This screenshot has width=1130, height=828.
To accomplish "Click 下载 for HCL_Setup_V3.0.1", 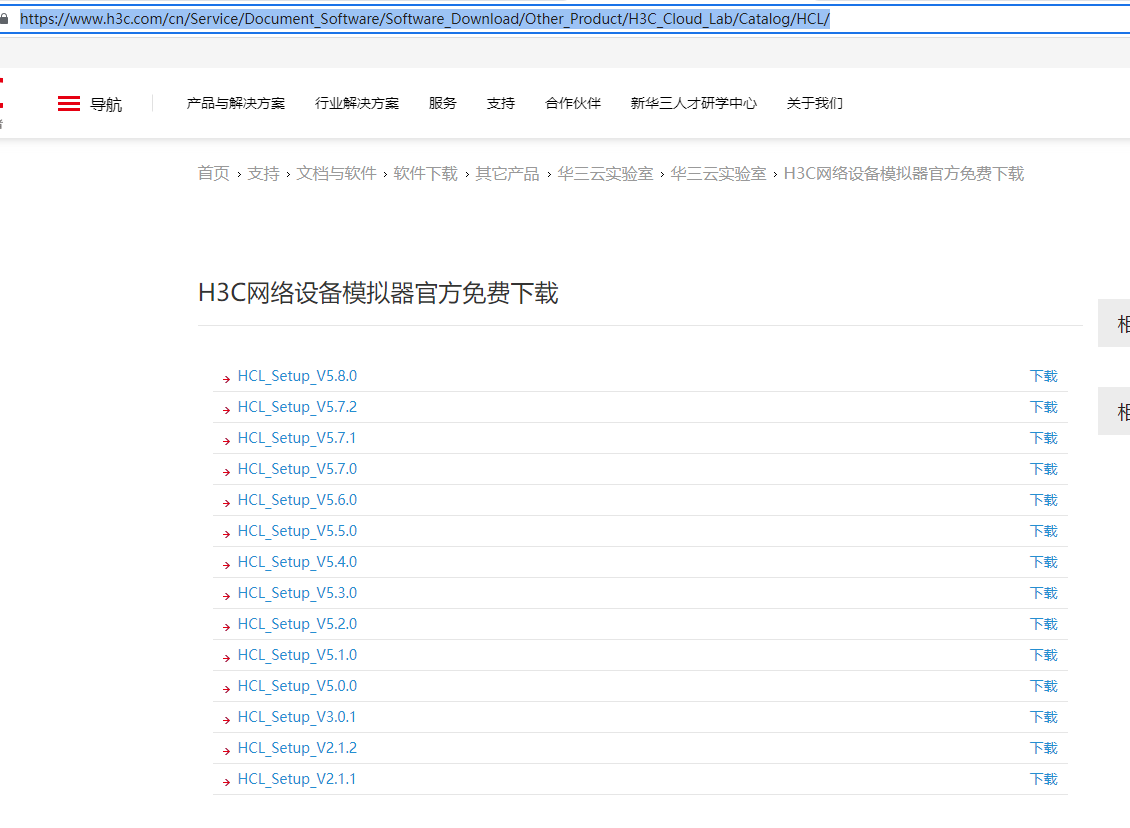I will tap(1044, 717).
